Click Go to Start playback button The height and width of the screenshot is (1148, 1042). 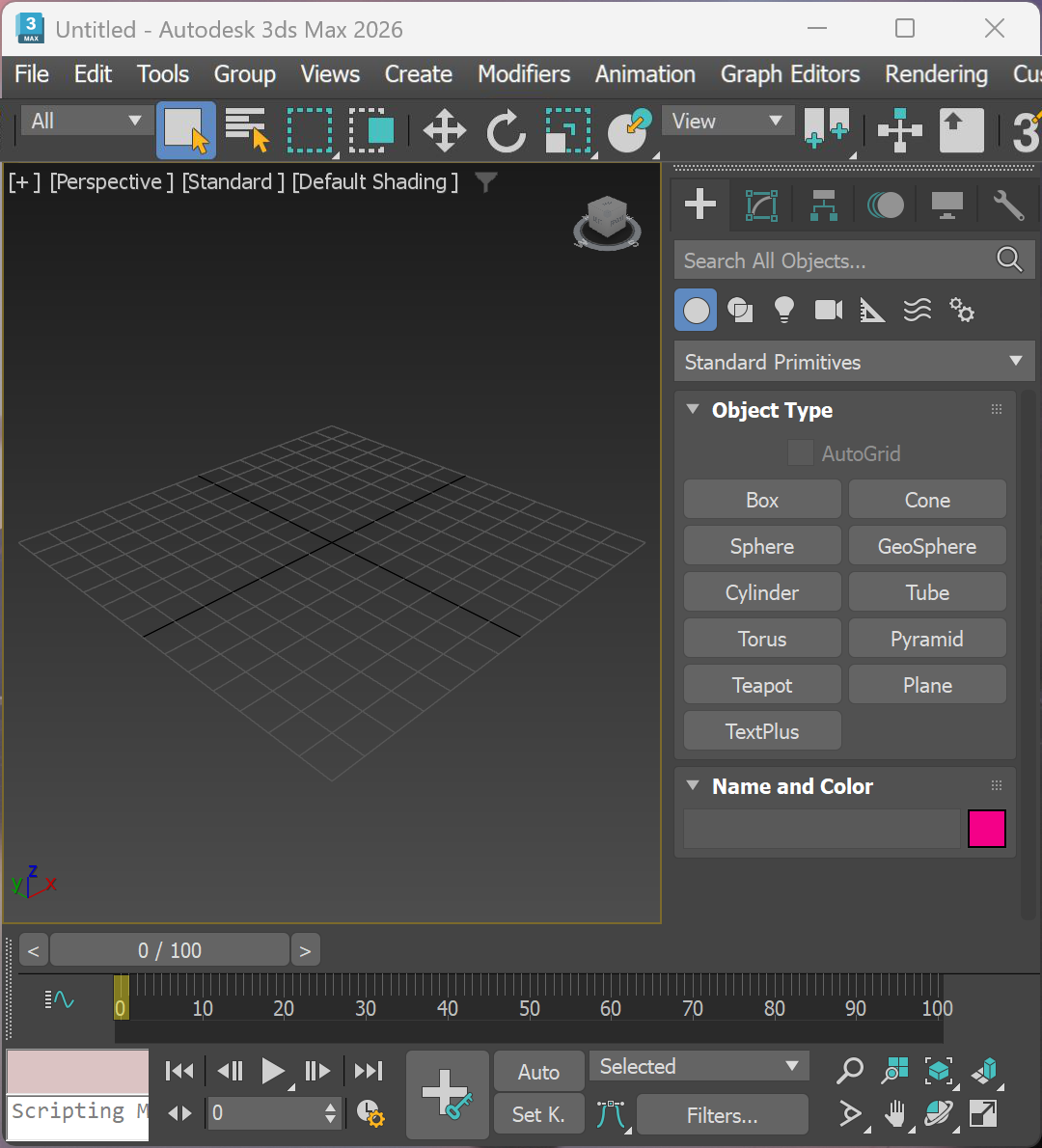(179, 1071)
